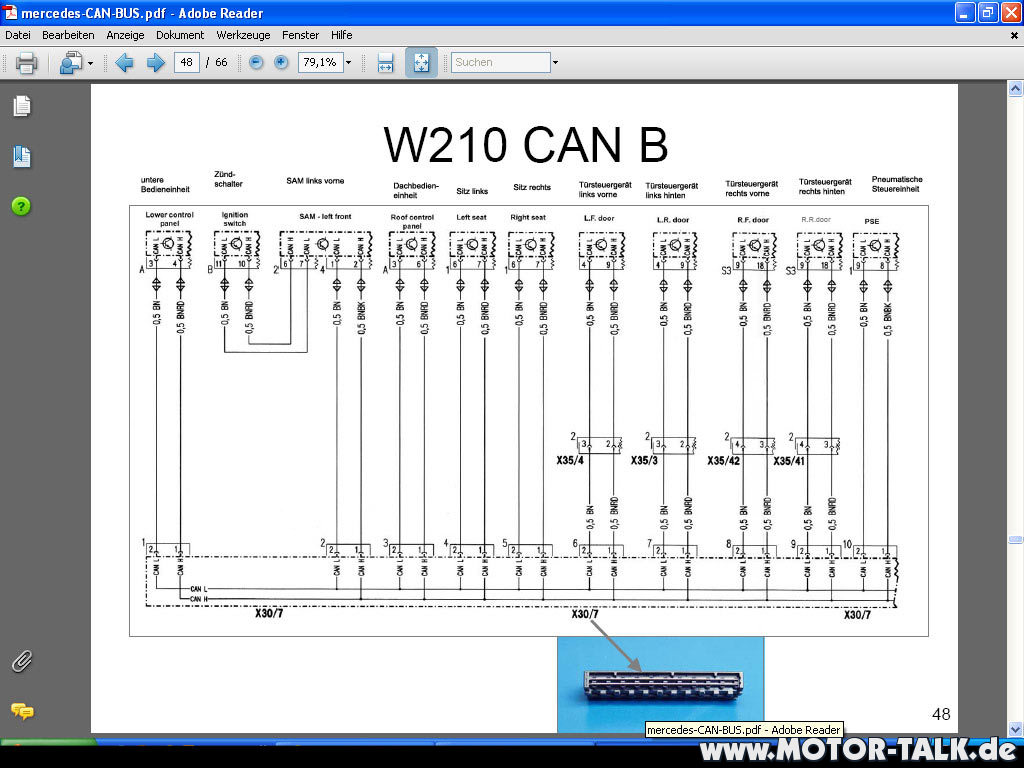The image size is (1024, 768).
Task: Open the Bearbeiten menu
Action: pos(68,35)
